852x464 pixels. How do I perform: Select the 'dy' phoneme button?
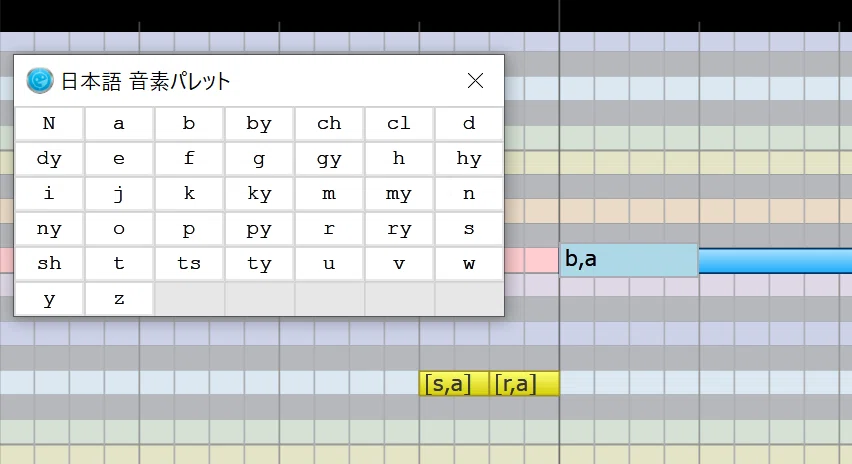(49, 159)
